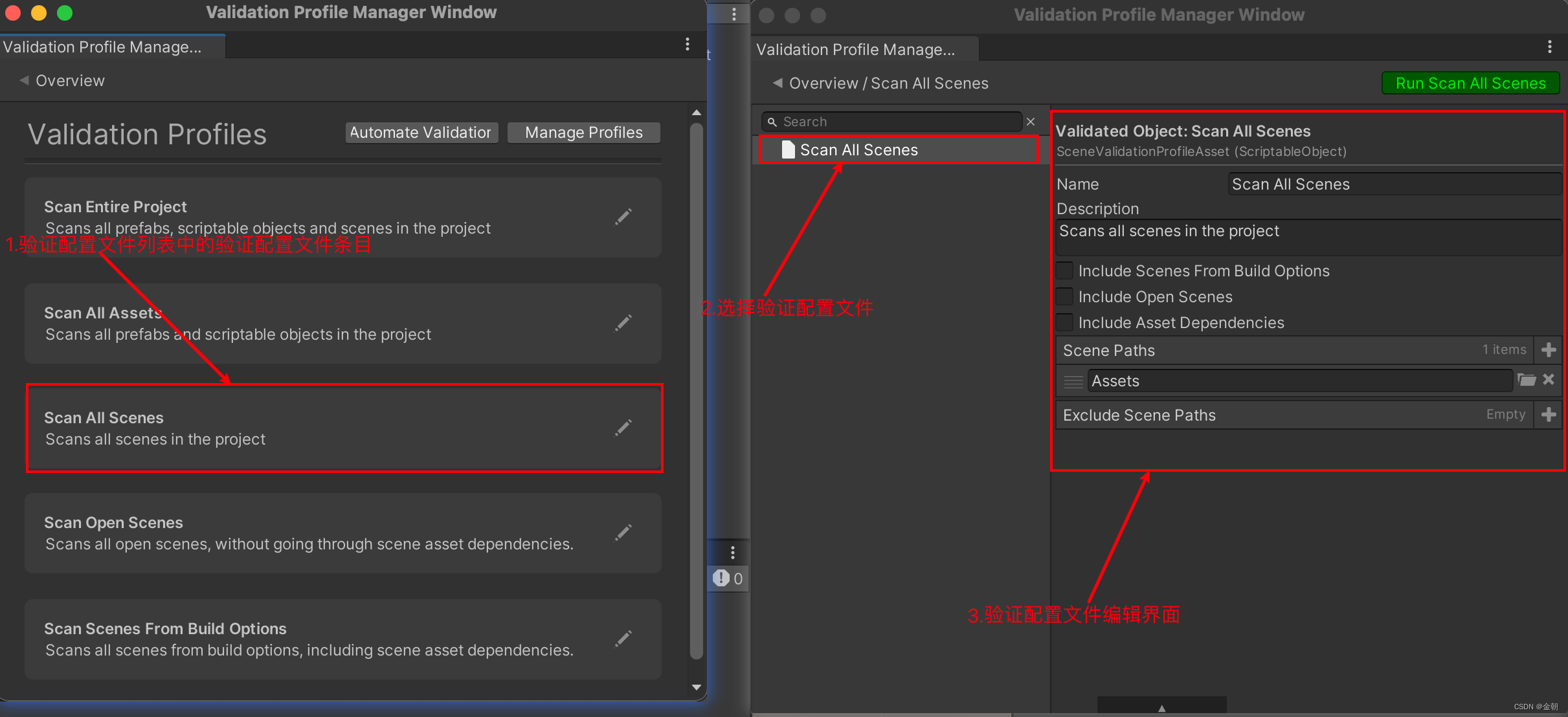The width and height of the screenshot is (1568, 717).
Task: Select the left Validation Profile Manage... tab
Action: click(112, 47)
